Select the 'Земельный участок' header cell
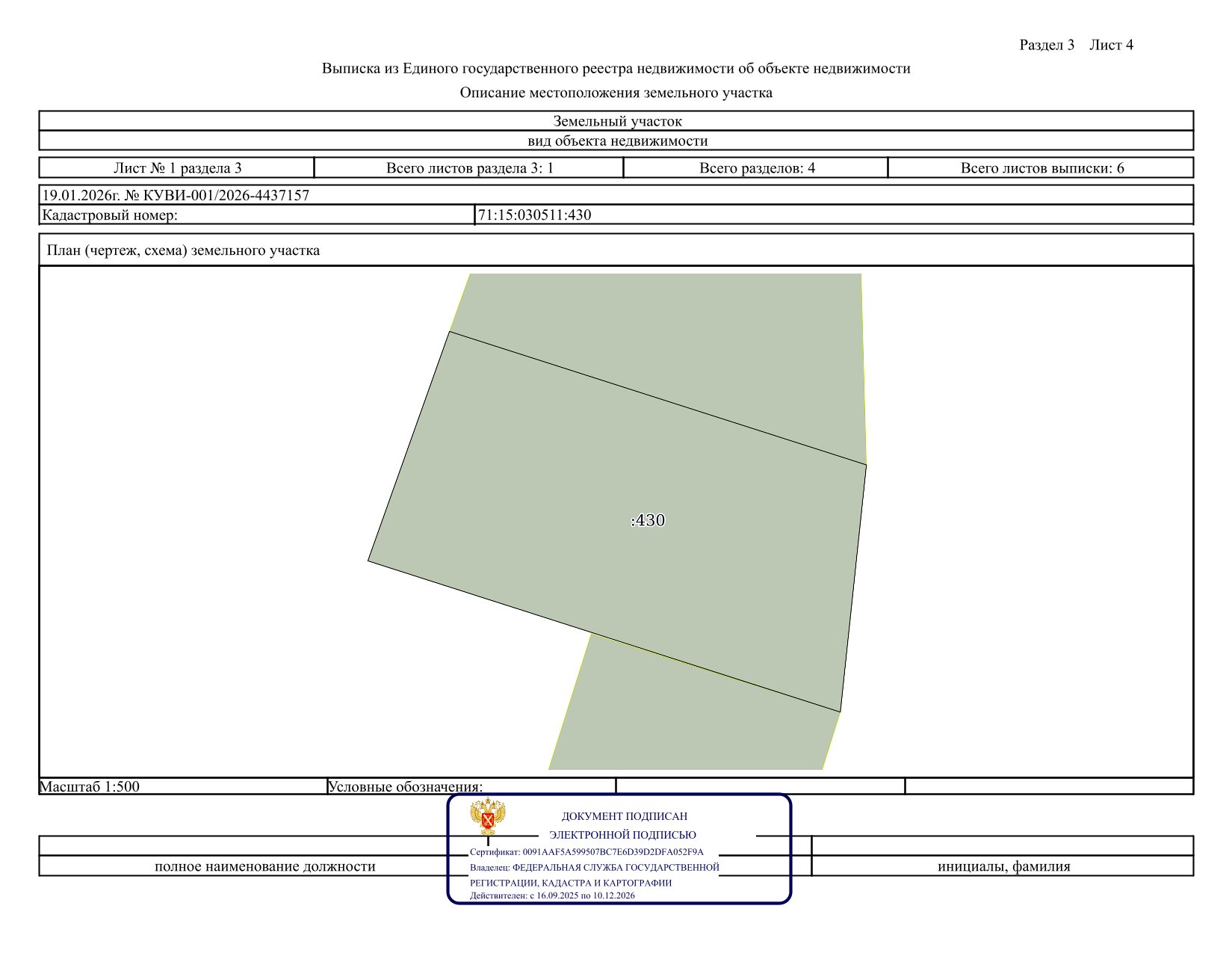This screenshot has width=1232, height=953. pyautogui.click(x=616, y=121)
